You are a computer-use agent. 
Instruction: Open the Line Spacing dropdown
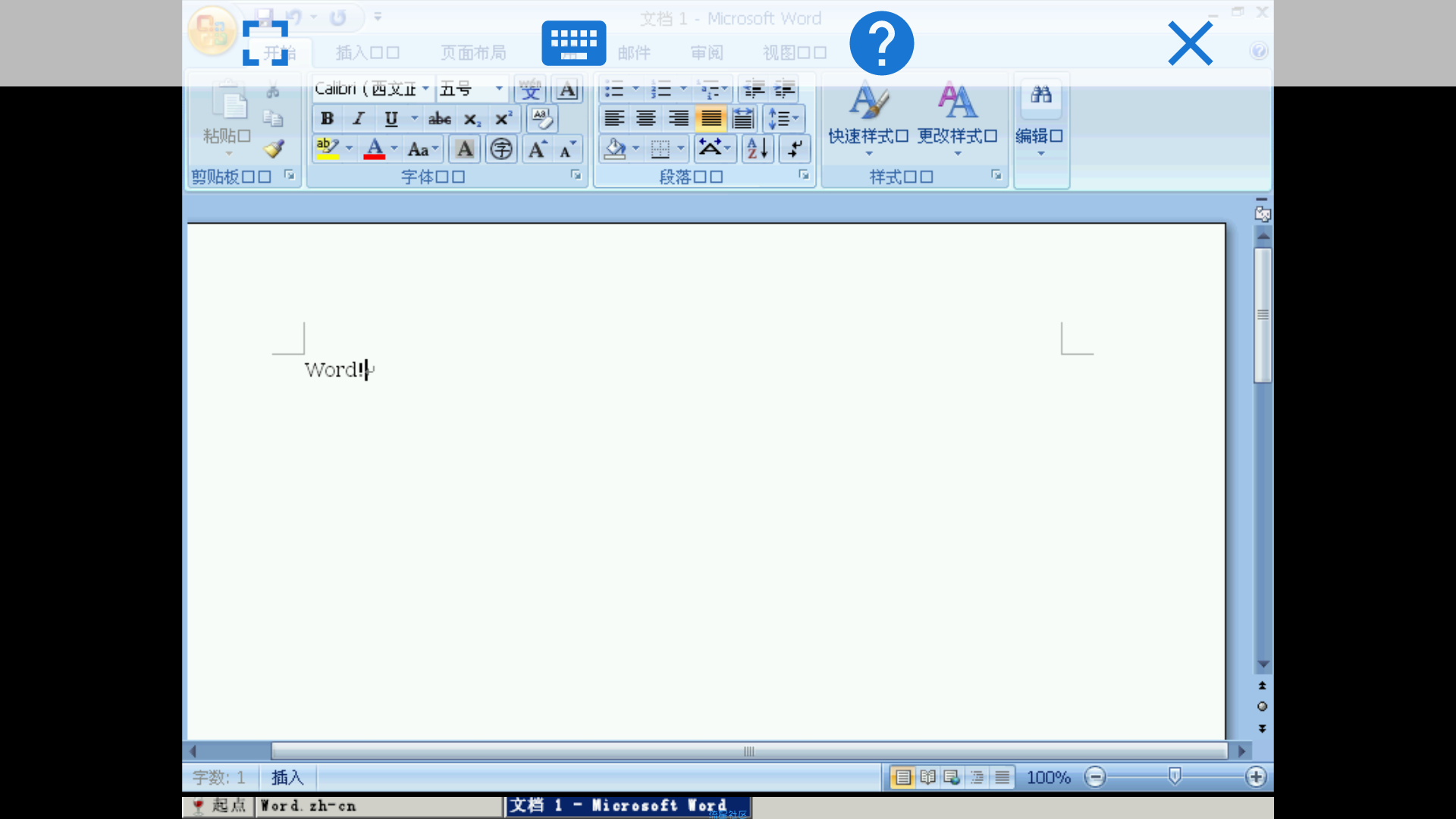click(783, 118)
